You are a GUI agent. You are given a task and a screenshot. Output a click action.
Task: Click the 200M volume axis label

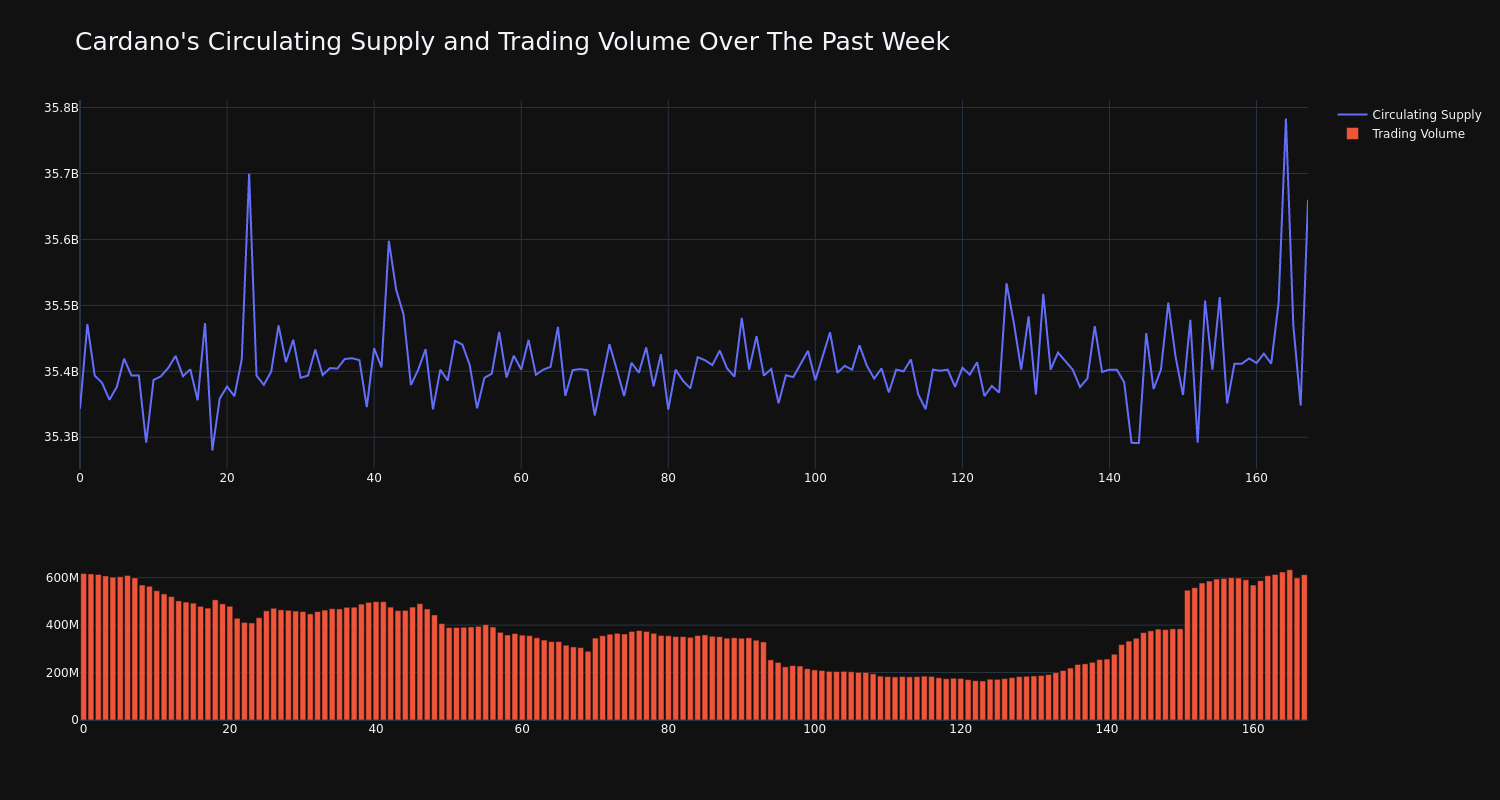(x=62, y=673)
